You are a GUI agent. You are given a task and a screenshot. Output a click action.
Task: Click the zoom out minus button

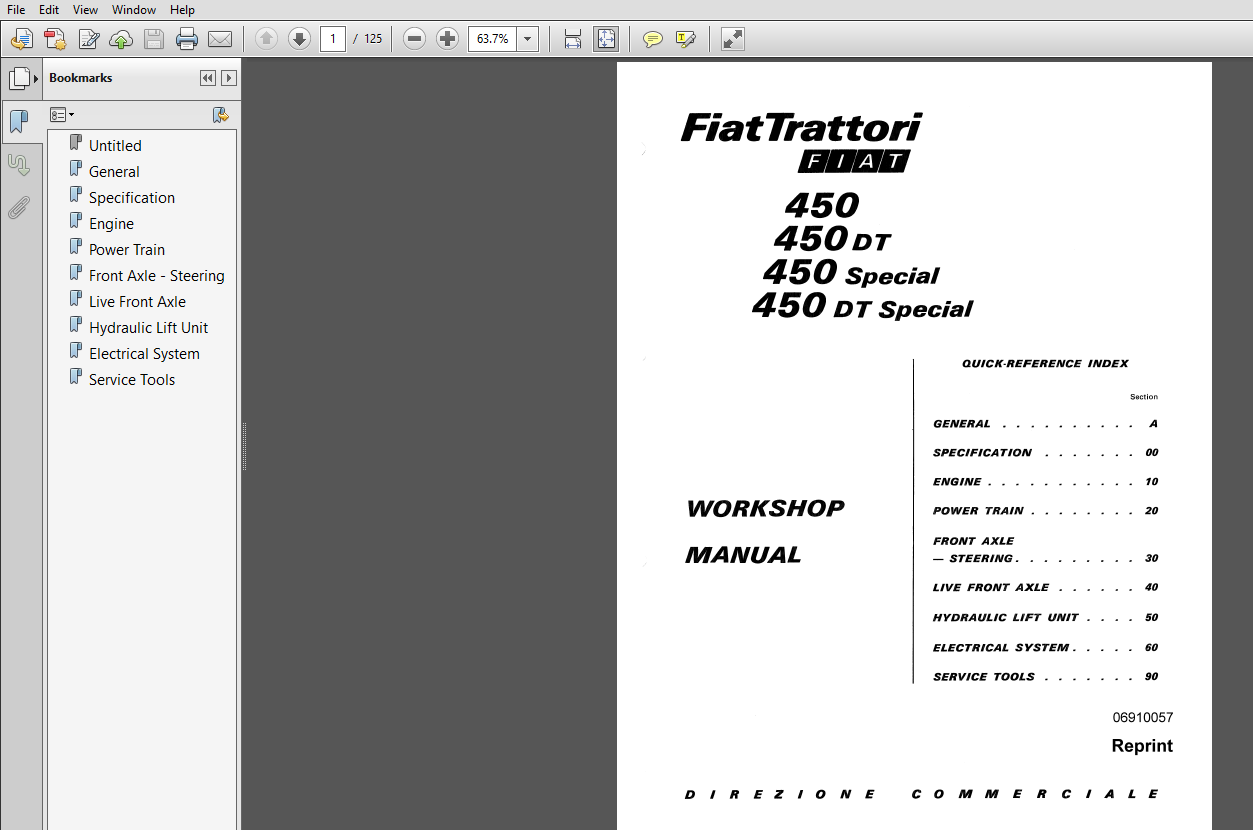pos(415,39)
